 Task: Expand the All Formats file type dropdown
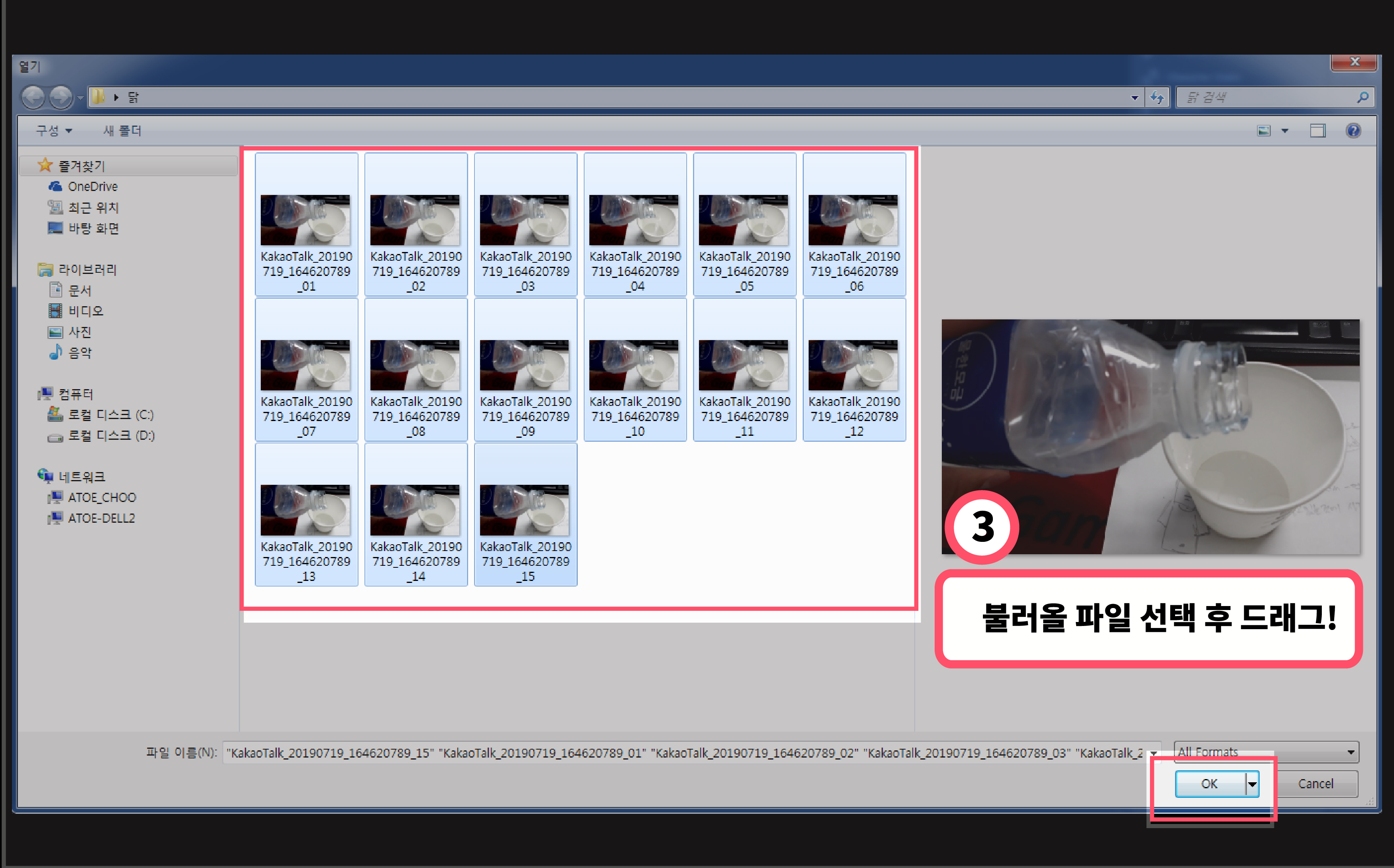pyautogui.click(x=1351, y=752)
